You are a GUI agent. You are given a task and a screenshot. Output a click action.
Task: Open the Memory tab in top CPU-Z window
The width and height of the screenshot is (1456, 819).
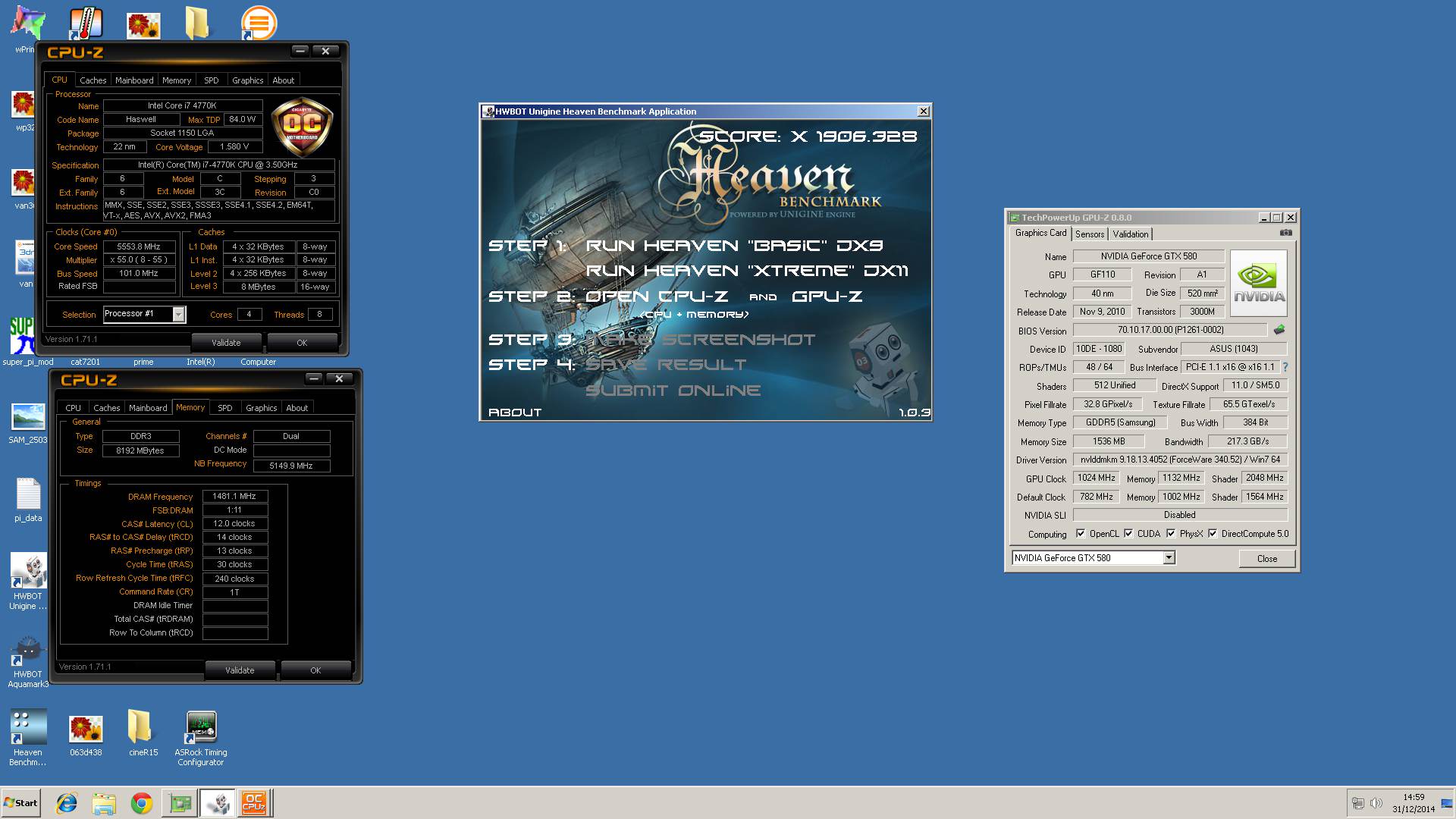point(177,80)
